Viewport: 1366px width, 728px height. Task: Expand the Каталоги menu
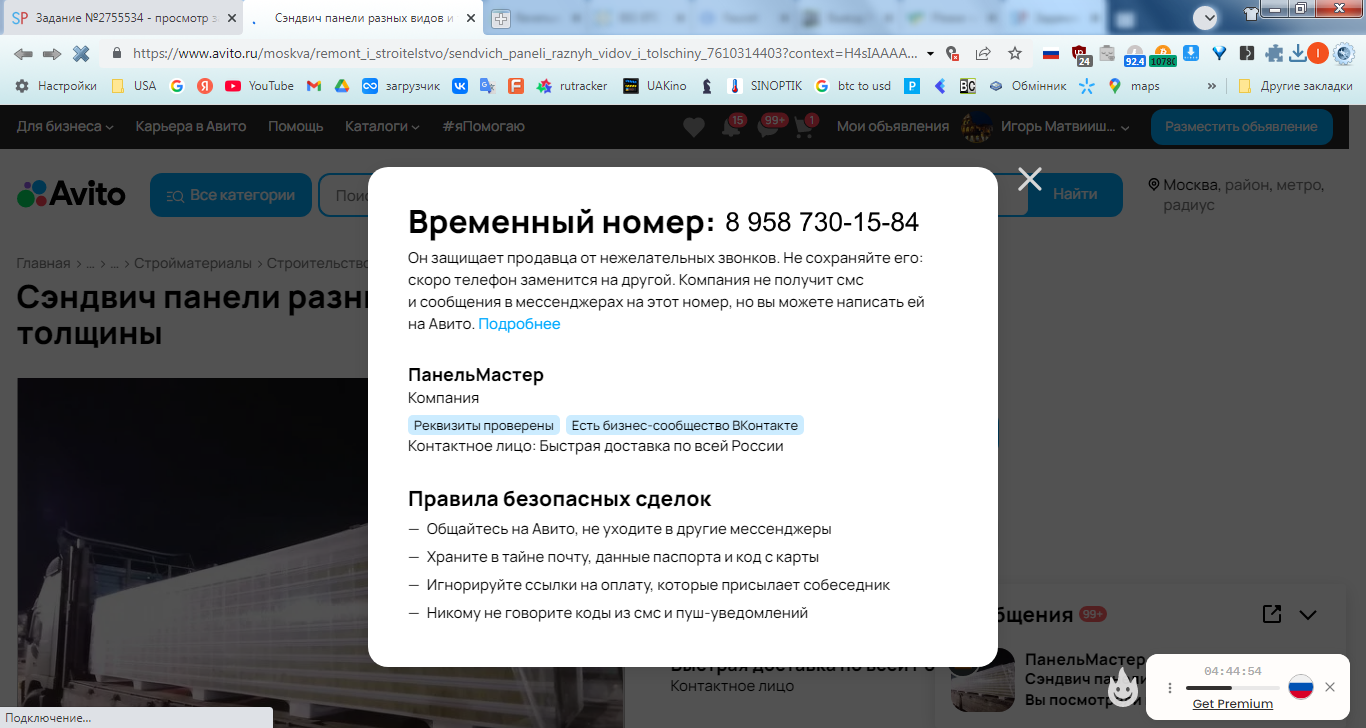(383, 127)
